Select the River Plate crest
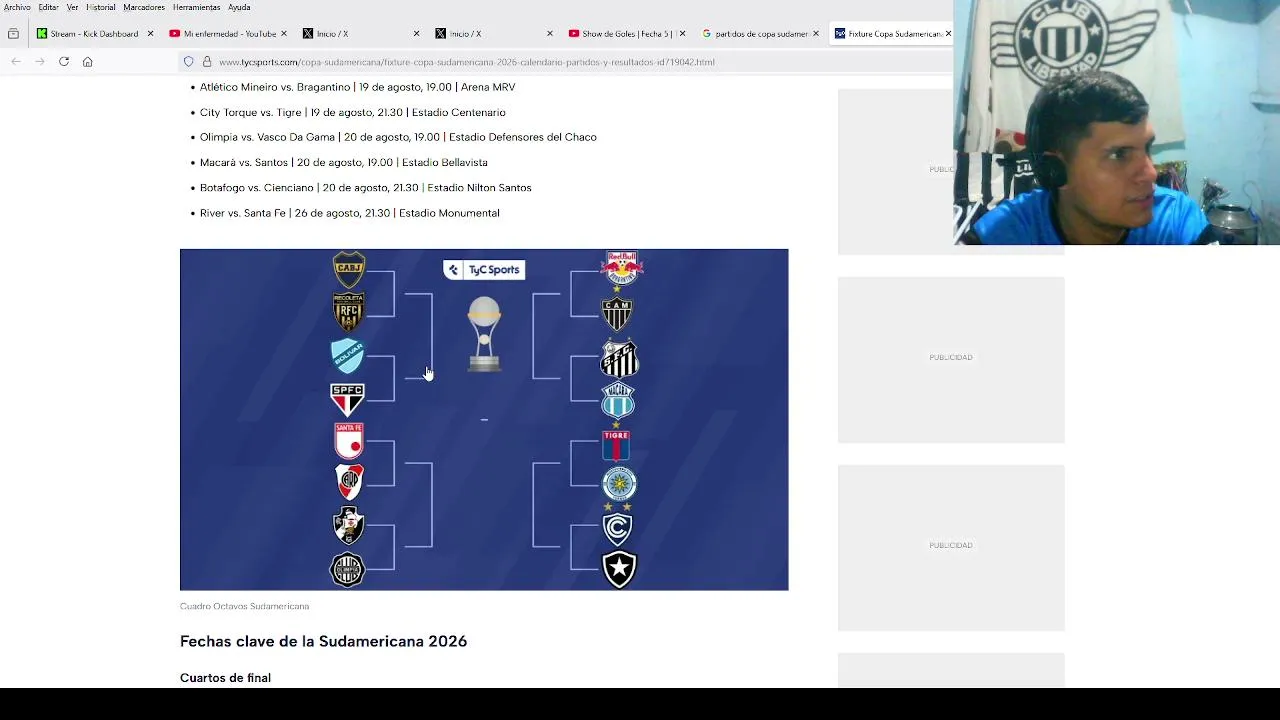This screenshot has width=1280, height=720. pyautogui.click(x=348, y=482)
